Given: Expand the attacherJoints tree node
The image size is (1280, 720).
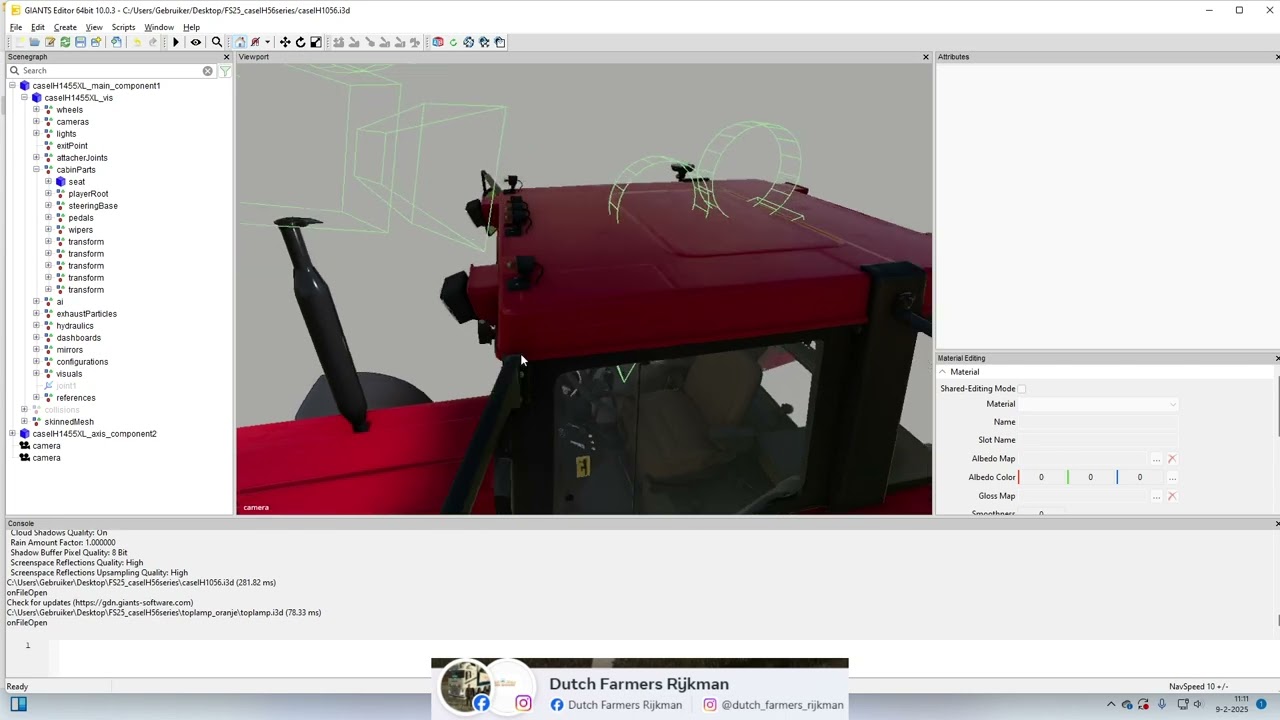Looking at the screenshot, I should coord(36,158).
